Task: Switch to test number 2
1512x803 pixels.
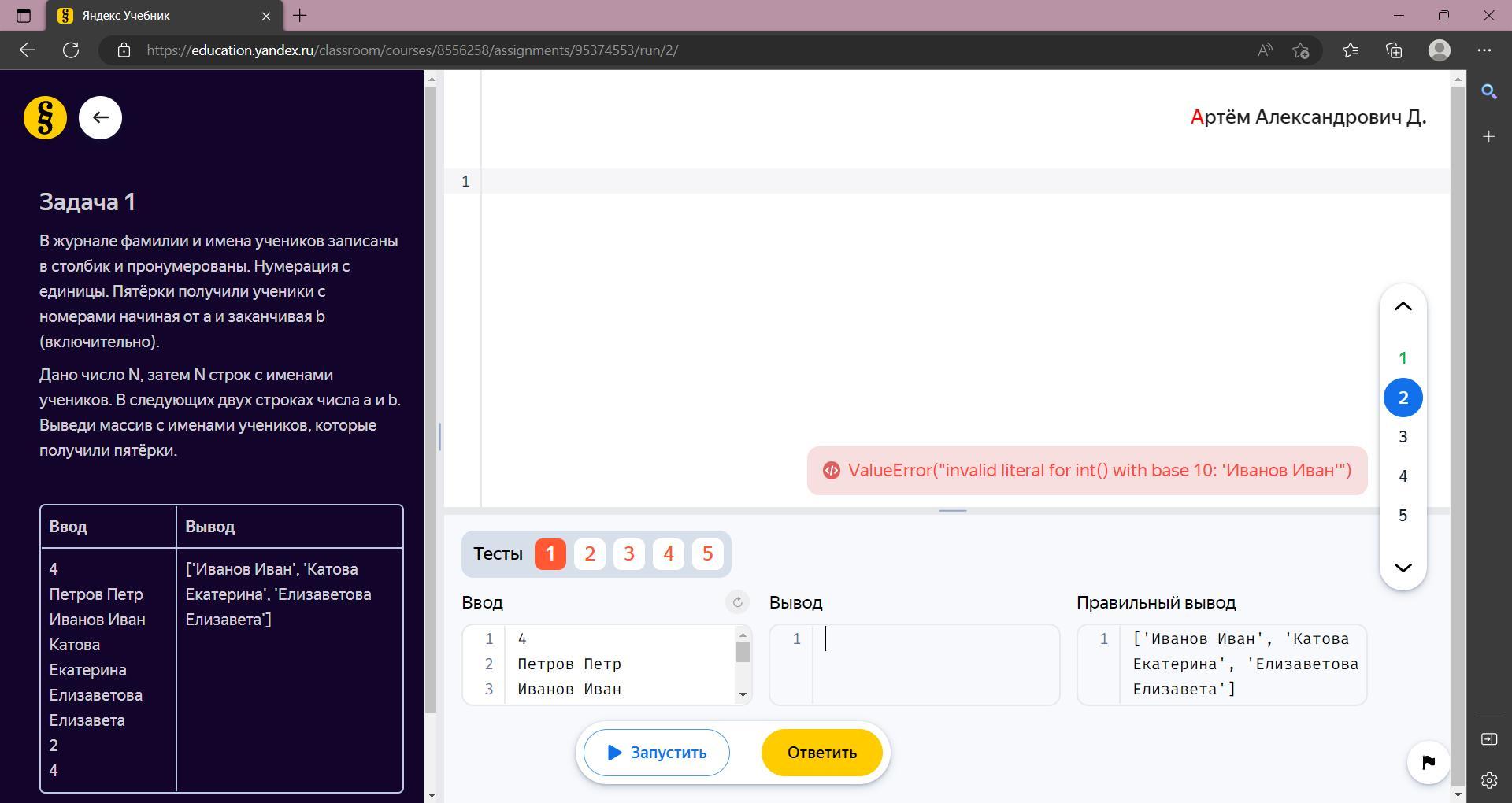Action: click(589, 554)
